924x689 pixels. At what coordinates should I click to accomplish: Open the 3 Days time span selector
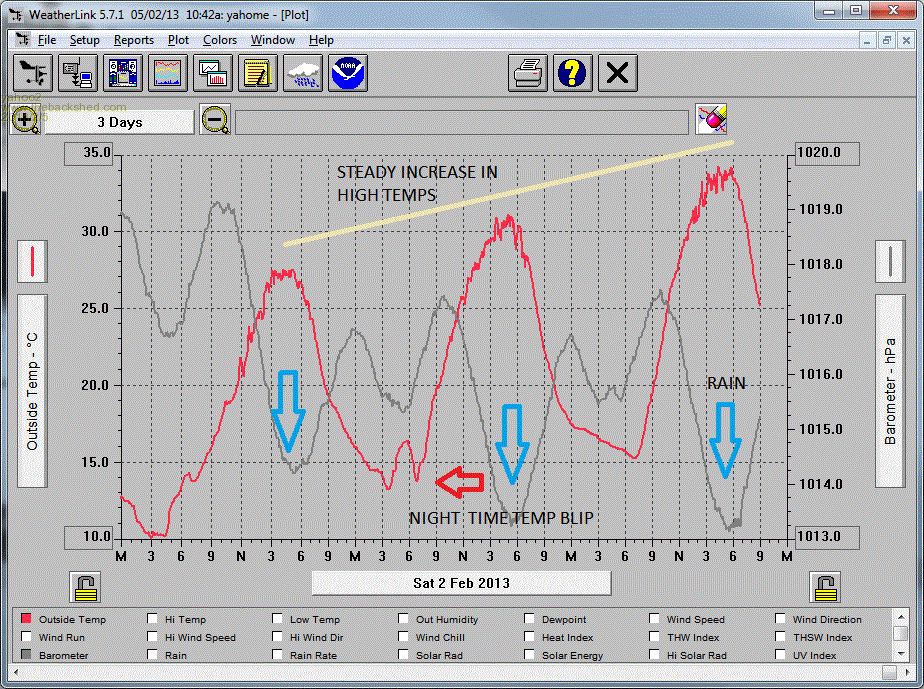(119, 122)
